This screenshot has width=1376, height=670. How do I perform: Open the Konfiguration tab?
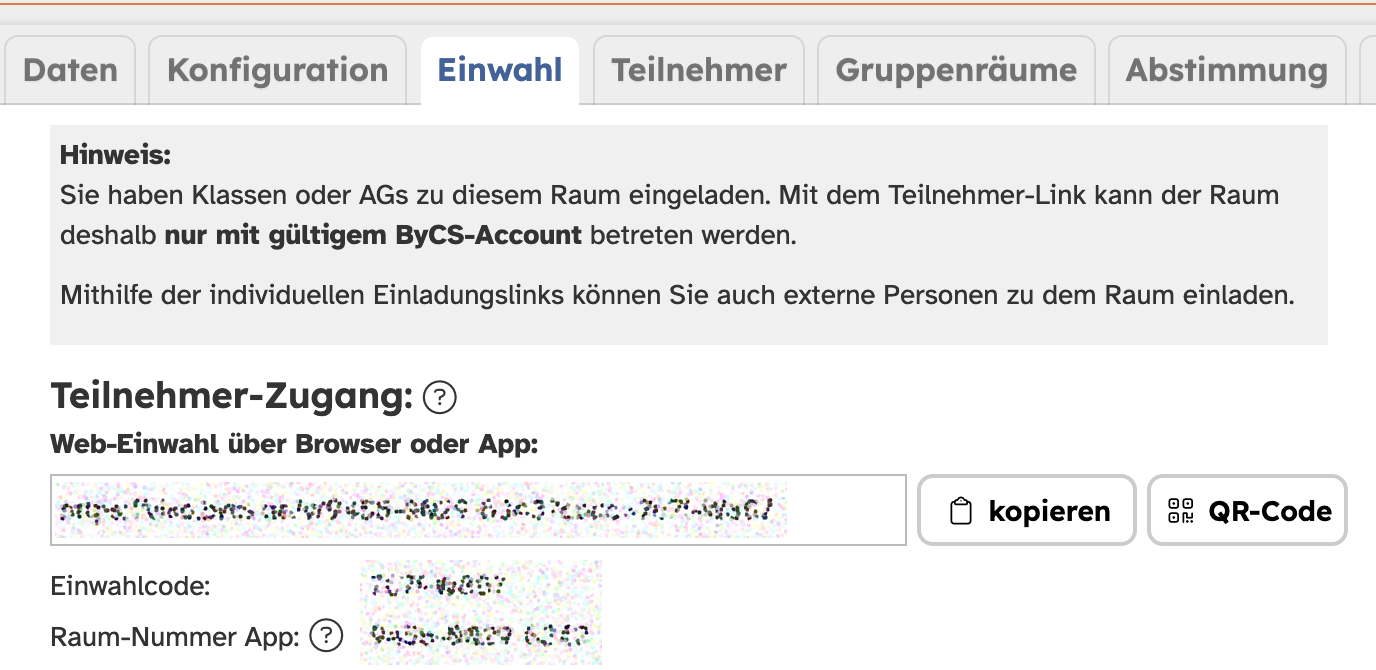click(277, 70)
